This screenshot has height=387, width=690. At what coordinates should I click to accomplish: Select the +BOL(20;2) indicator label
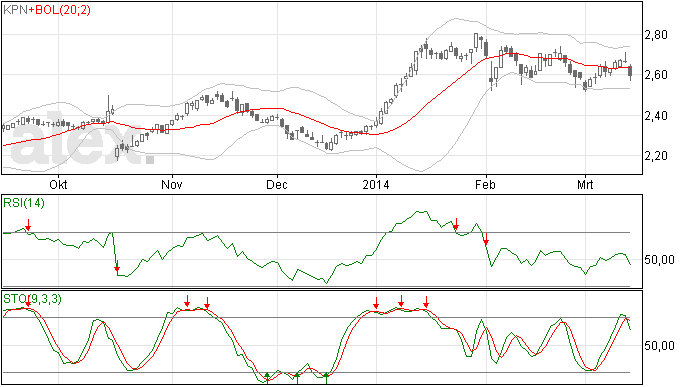point(59,10)
